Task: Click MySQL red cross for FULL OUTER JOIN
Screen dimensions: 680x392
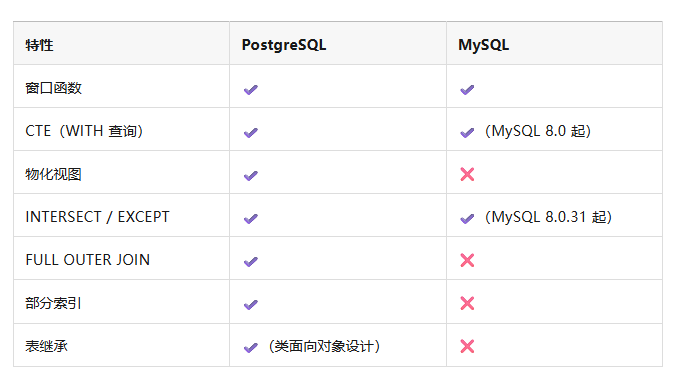Action: click(x=467, y=260)
